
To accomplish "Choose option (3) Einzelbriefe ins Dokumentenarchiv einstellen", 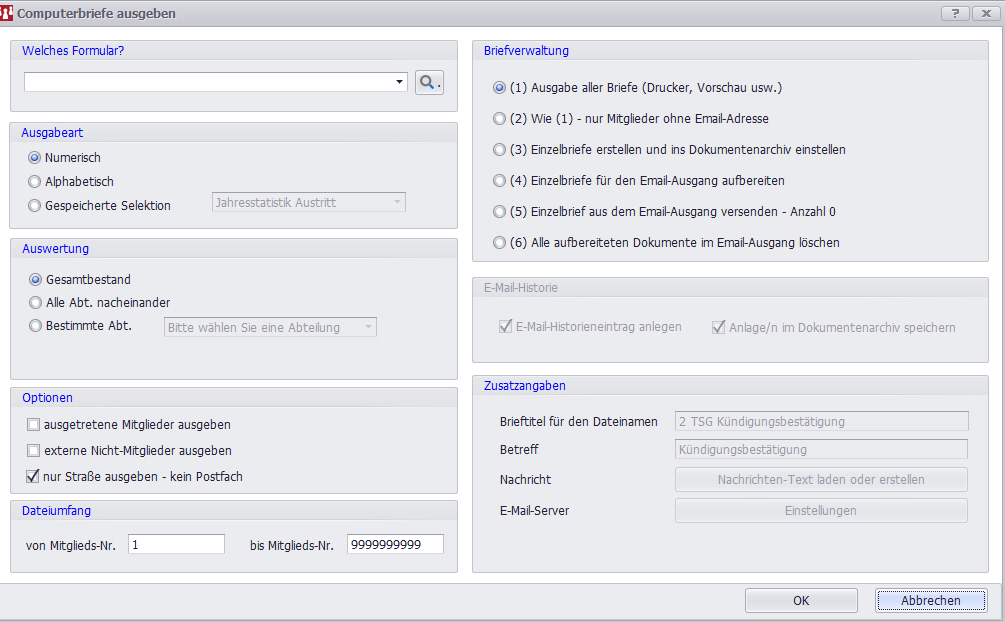I will pyautogui.click(x=499, y=150).
